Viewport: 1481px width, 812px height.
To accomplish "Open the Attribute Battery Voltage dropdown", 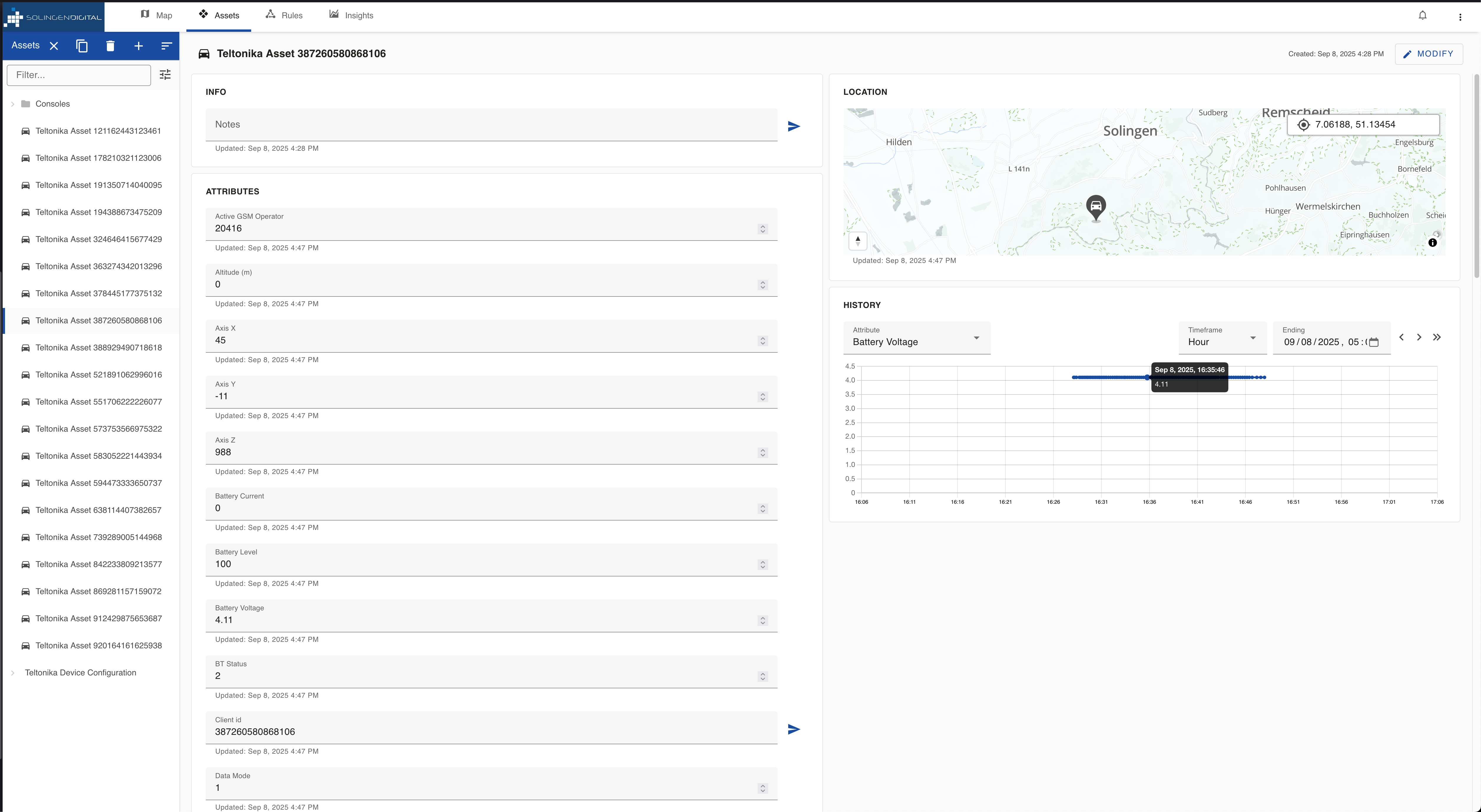I will tap(917, 338).
